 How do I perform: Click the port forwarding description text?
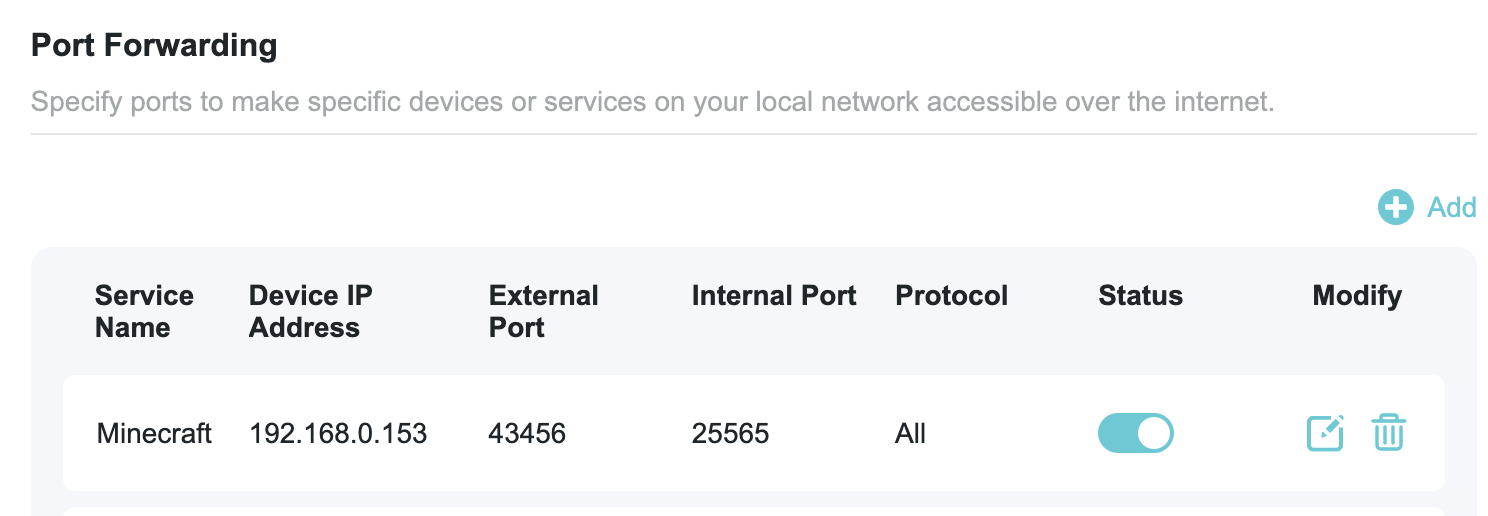click(x=652, y=102)
